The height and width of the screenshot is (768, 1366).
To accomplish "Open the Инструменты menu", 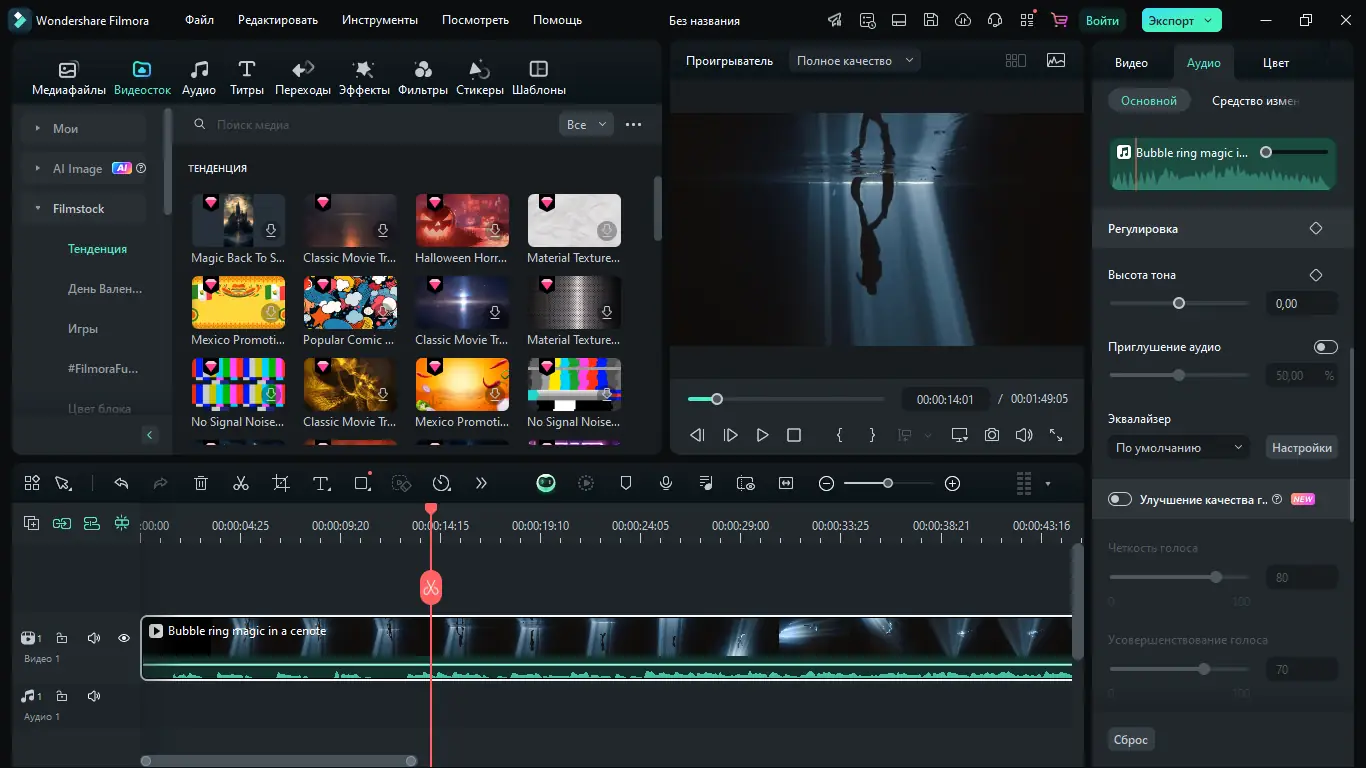I will pos(379,20).
